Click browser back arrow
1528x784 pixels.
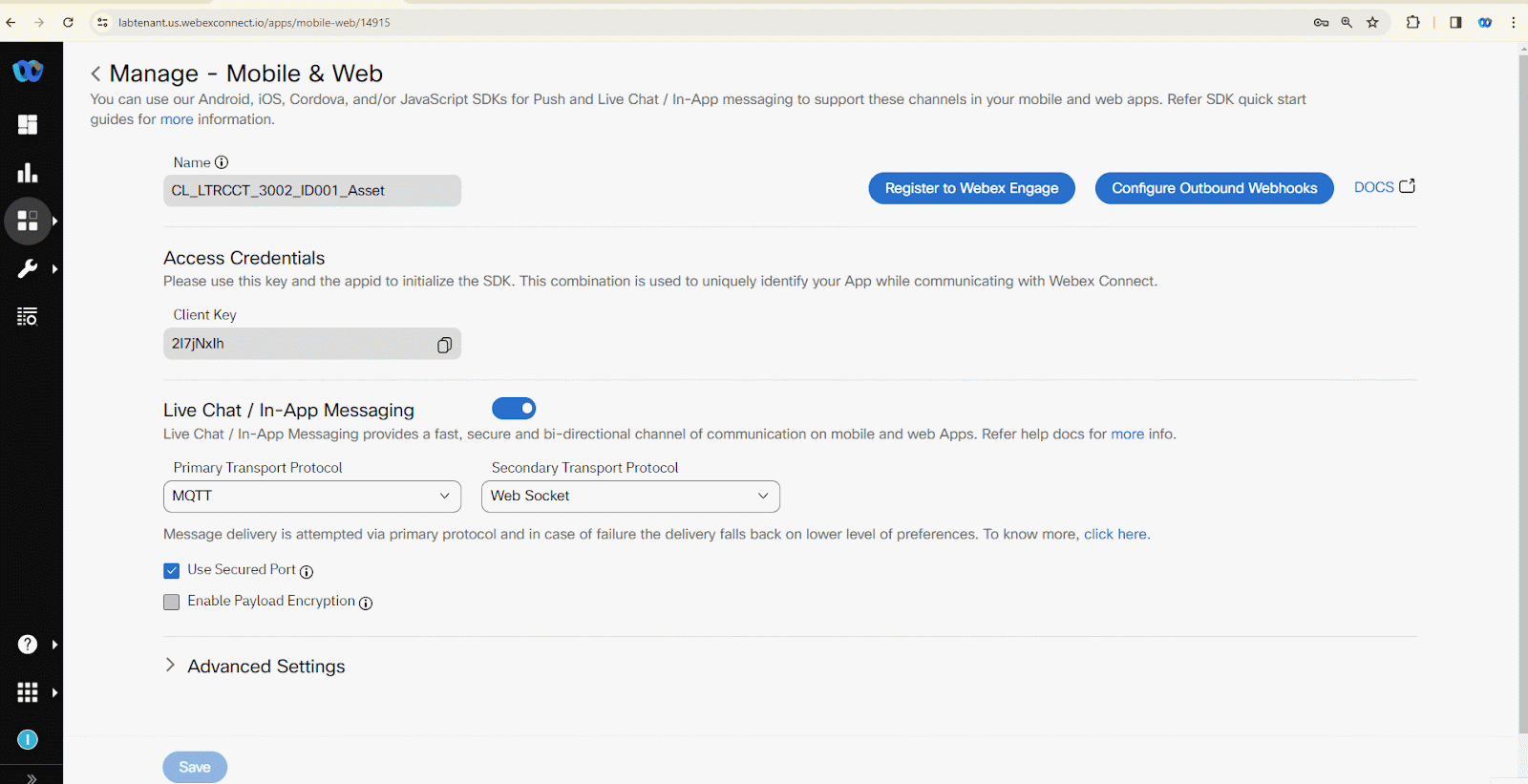[x=11, y=22]
